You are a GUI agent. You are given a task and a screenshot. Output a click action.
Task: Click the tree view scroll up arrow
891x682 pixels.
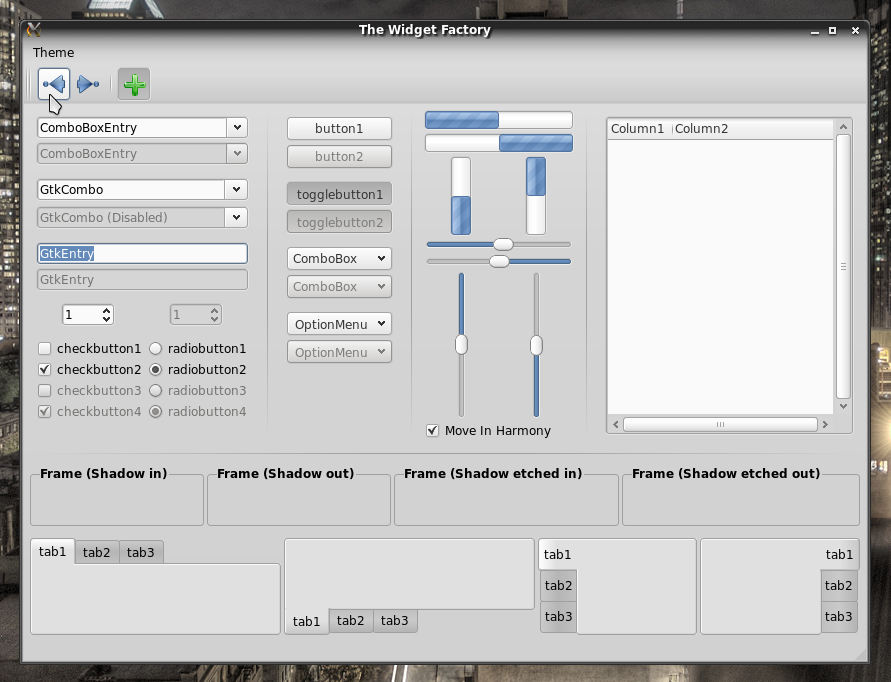tap(843, 127)
